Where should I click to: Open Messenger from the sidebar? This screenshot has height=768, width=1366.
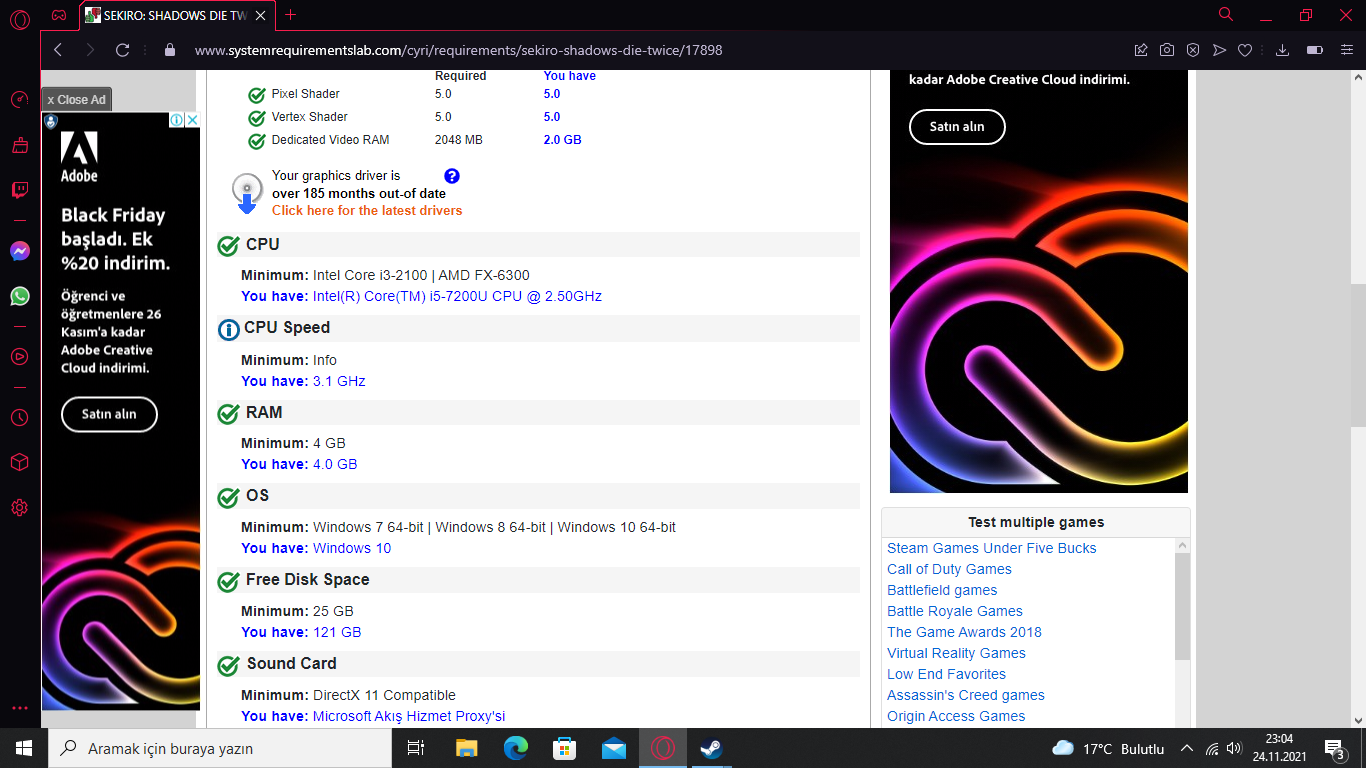click(x=20, y=251)
